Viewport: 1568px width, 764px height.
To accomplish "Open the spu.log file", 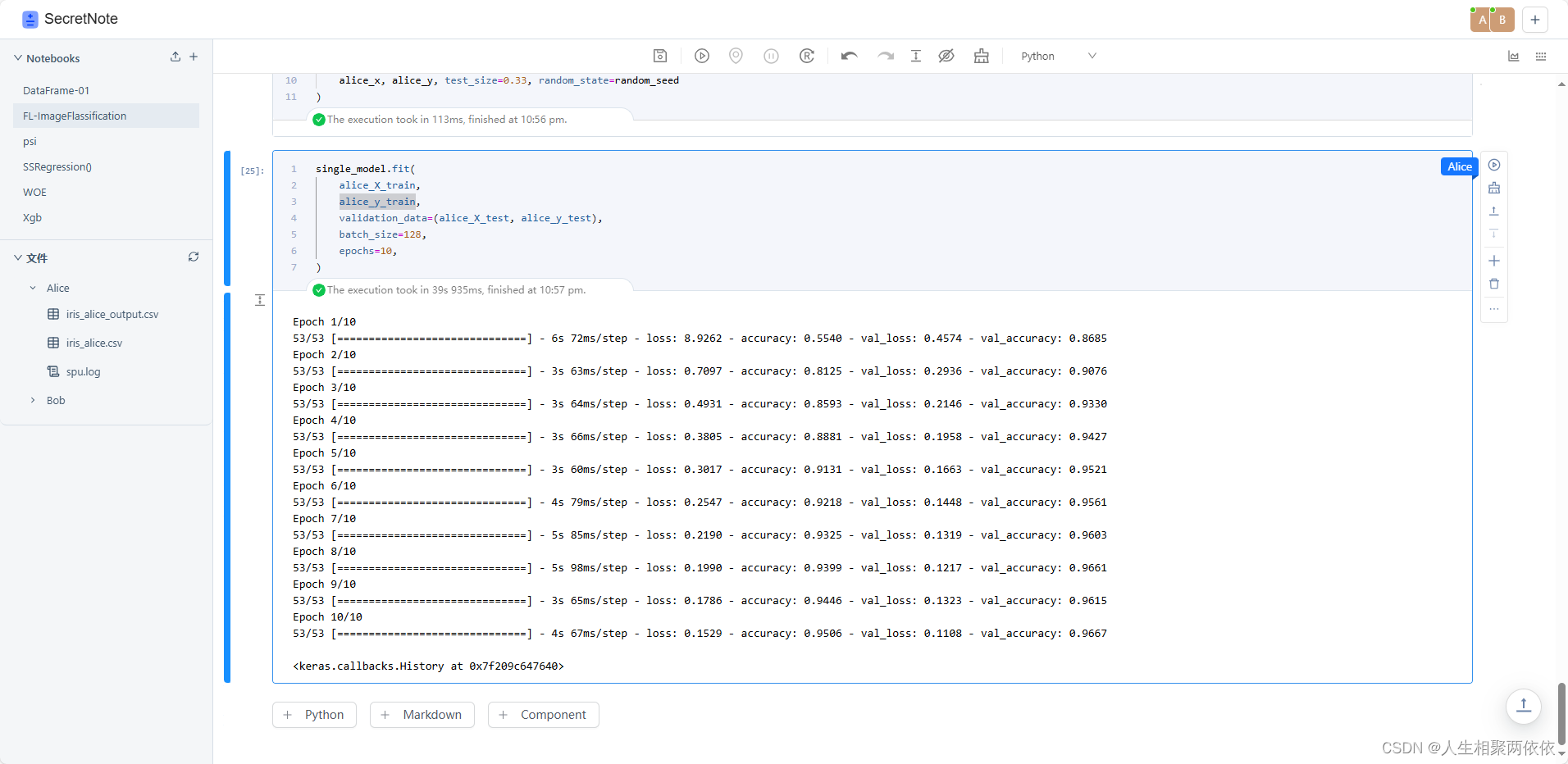I will [x=83, y=371].
